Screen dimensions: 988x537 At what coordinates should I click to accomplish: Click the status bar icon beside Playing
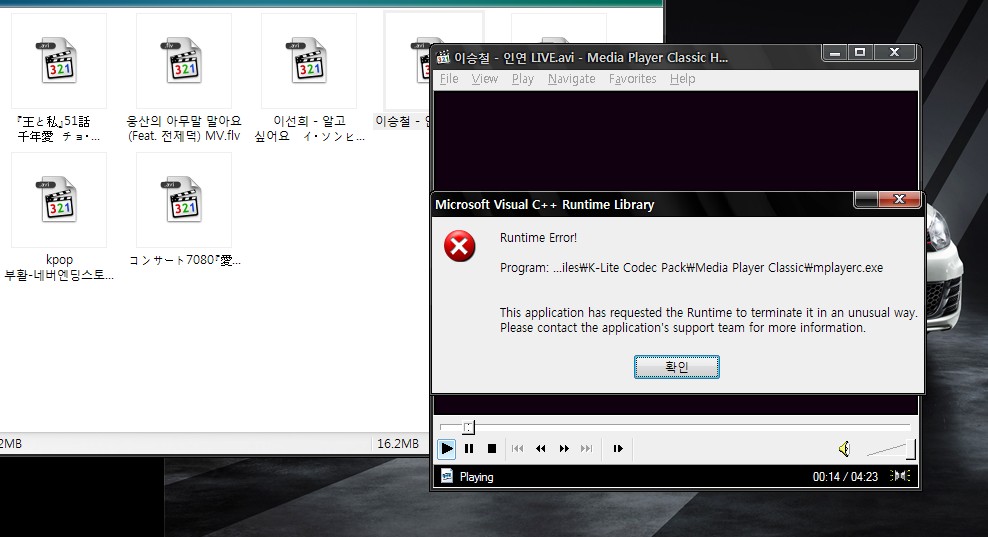447,476
